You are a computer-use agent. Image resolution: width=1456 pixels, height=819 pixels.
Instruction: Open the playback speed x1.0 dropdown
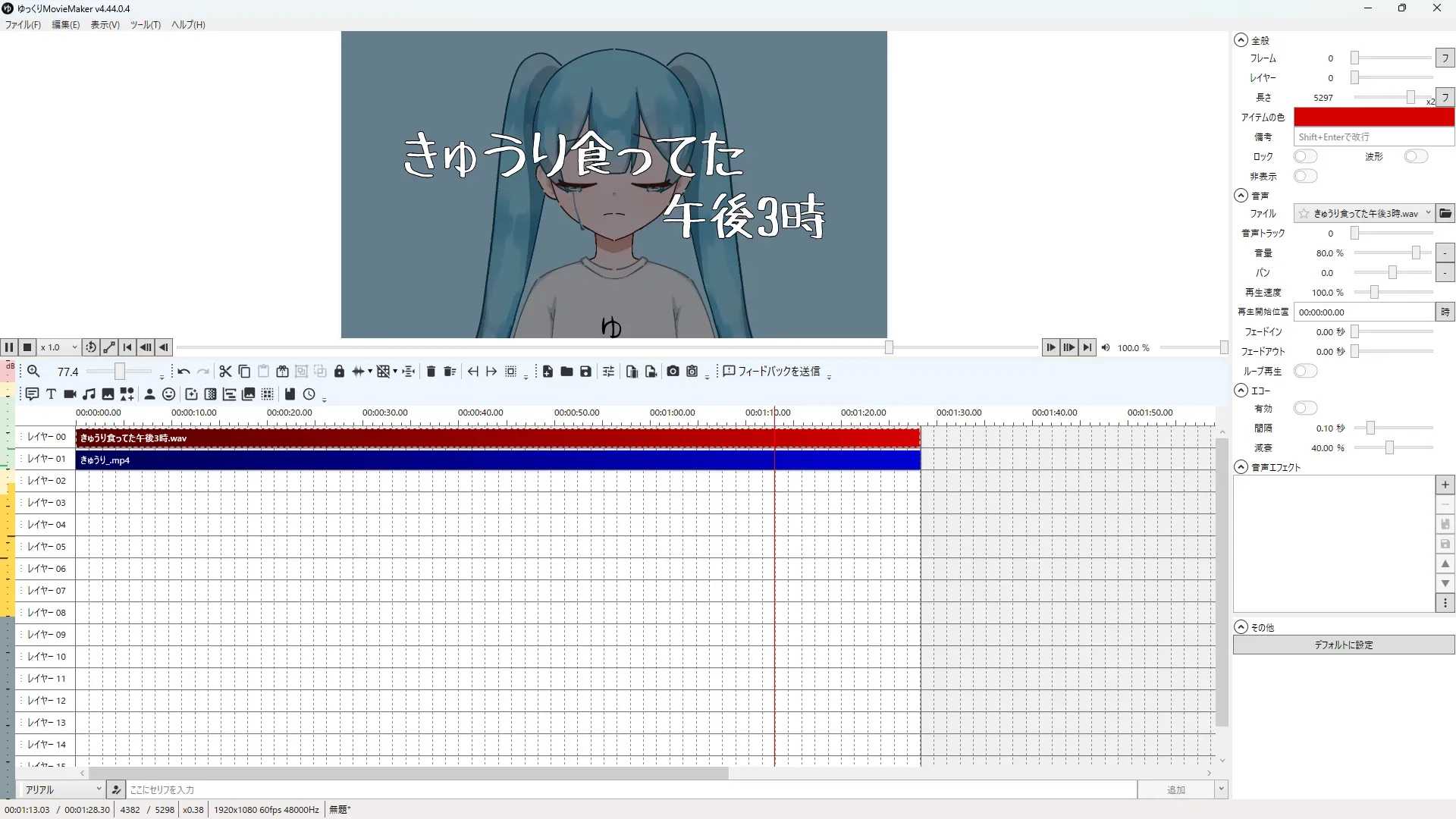[x=59, y=347]
